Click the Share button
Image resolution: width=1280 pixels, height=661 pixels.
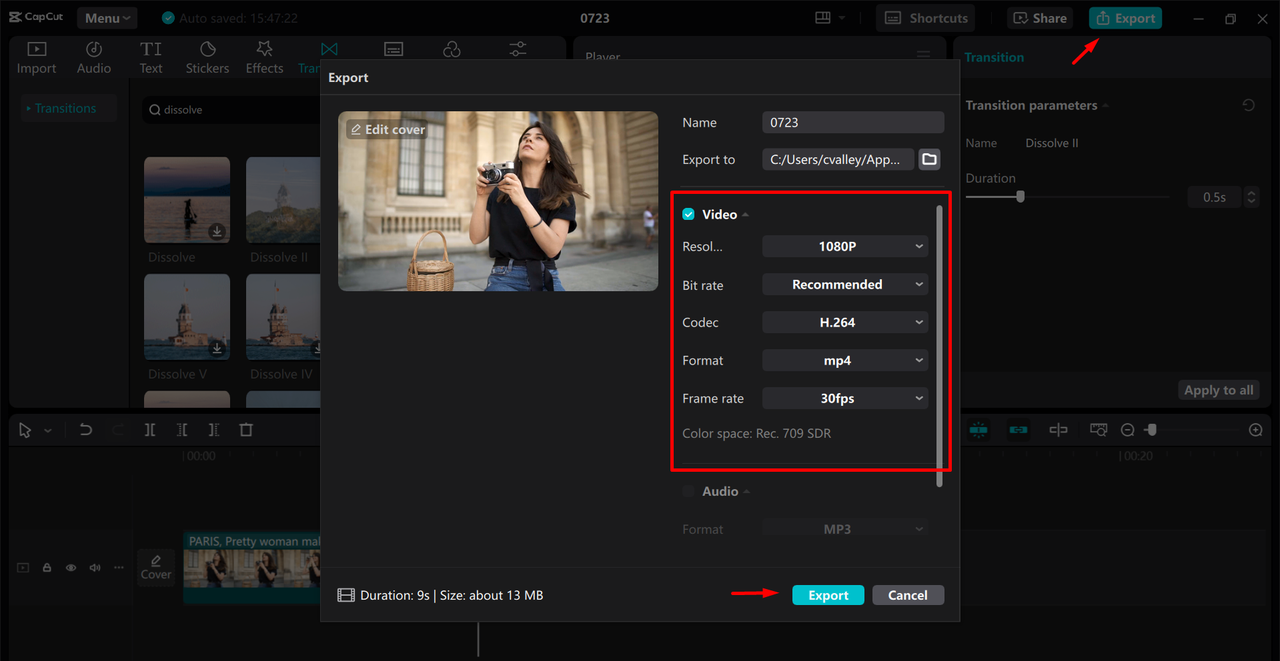click(1040, 18)
